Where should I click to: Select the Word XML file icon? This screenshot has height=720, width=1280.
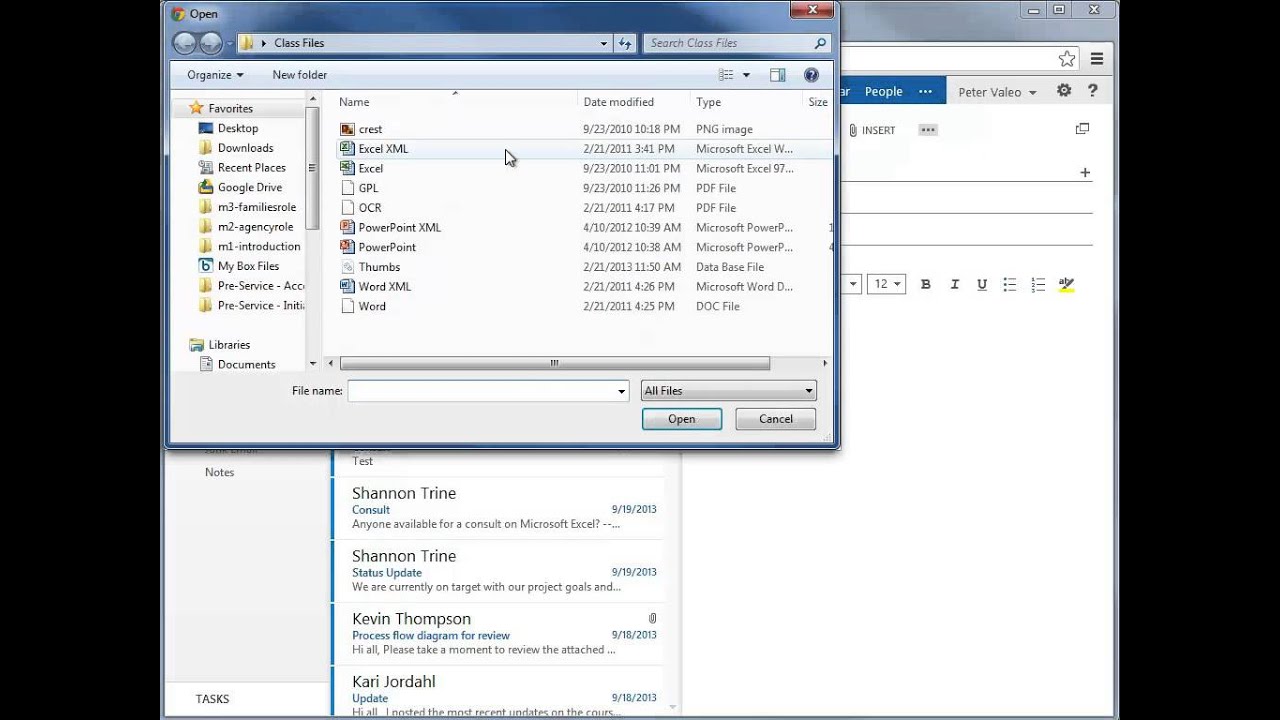[347, 286]
